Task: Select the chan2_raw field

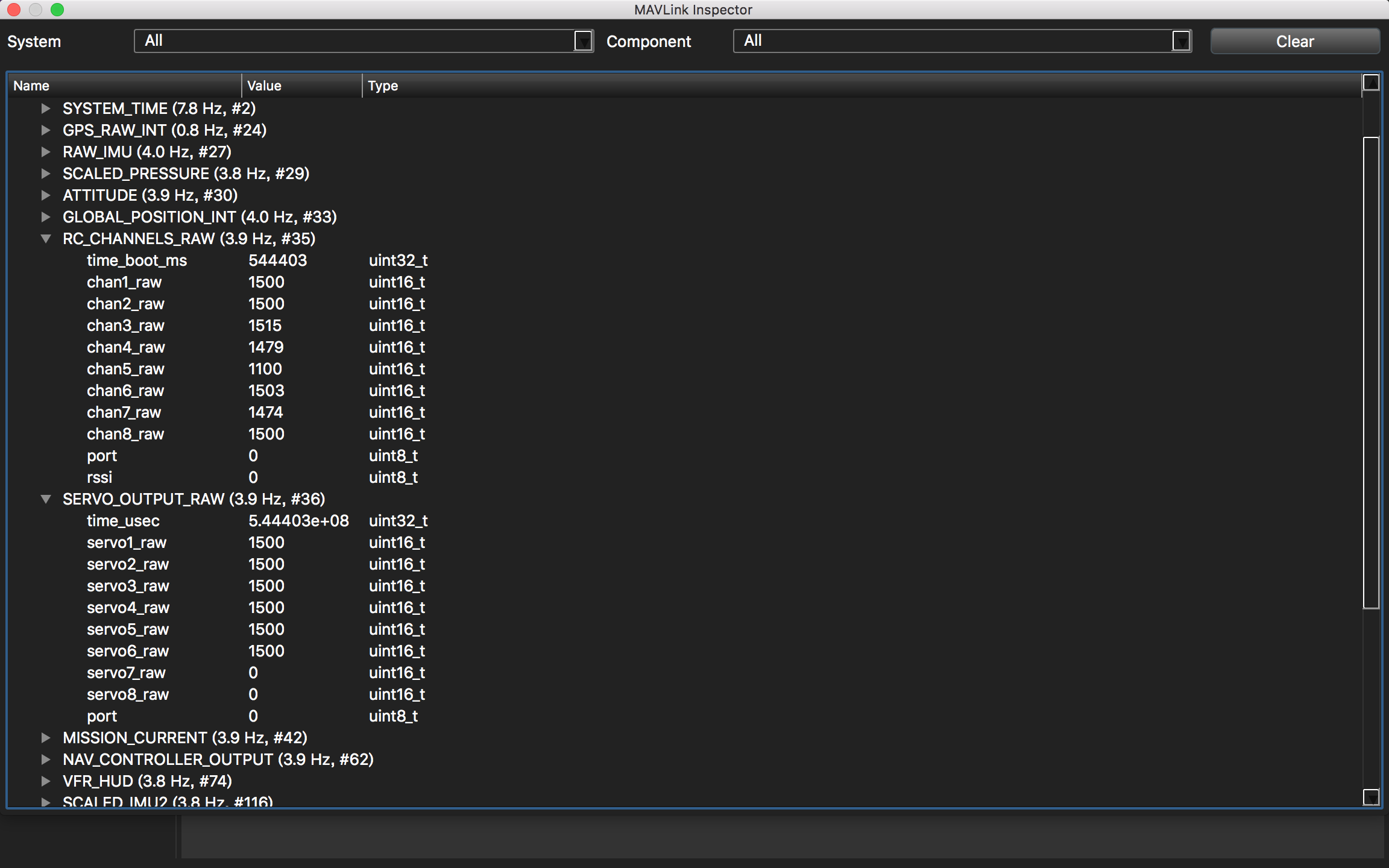Action: pyautogui.click(x=125, y=304)
